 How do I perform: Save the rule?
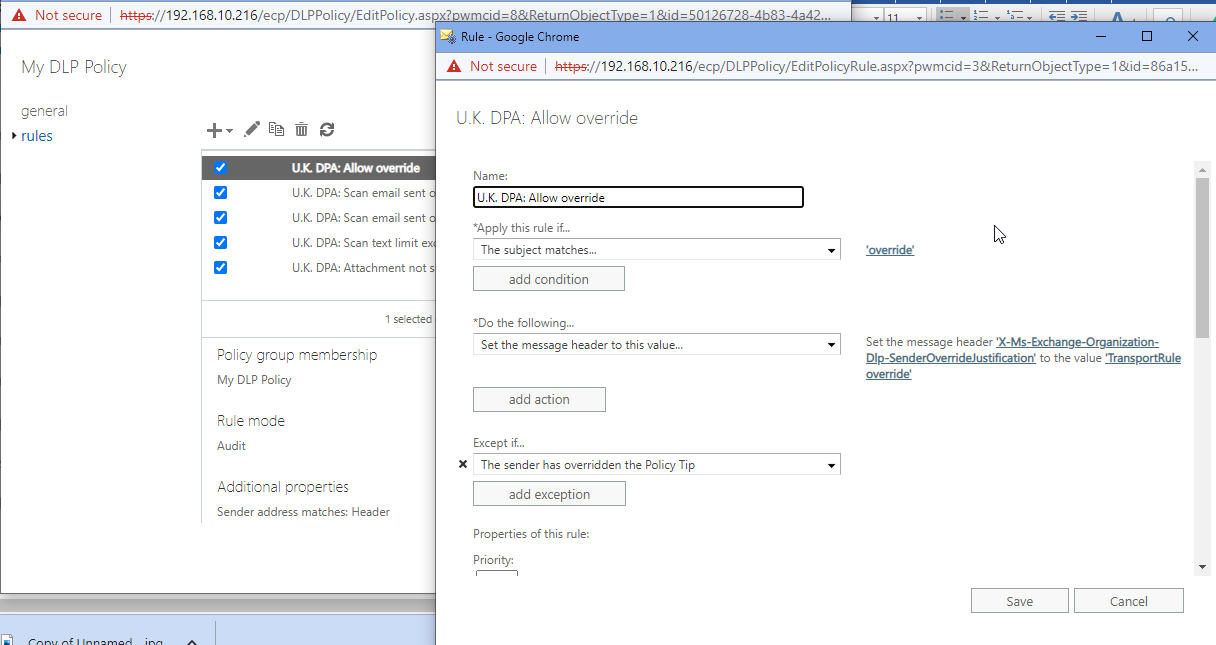(x=1019, y=601)
